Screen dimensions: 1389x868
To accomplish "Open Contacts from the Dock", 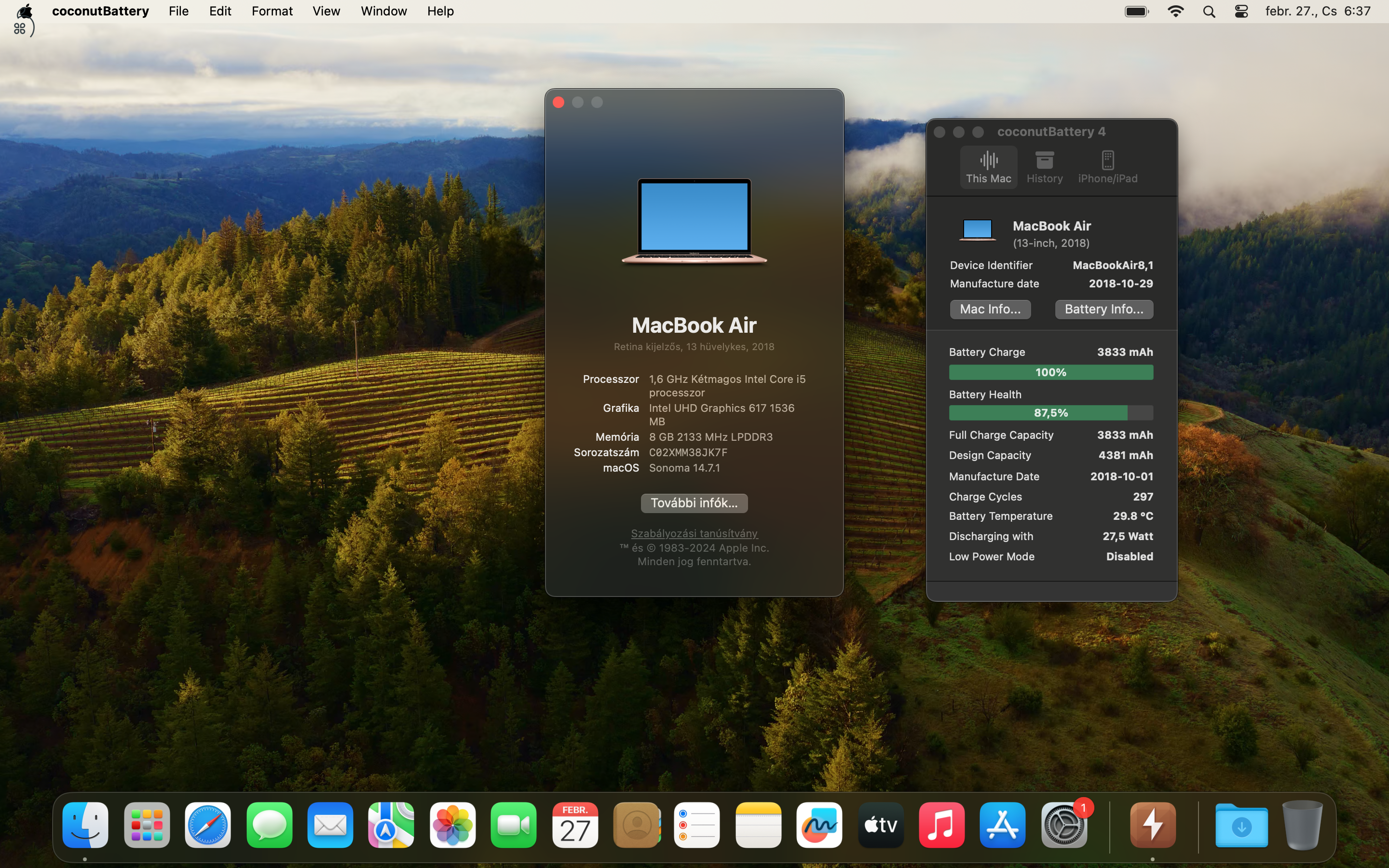I will (637, 825).
